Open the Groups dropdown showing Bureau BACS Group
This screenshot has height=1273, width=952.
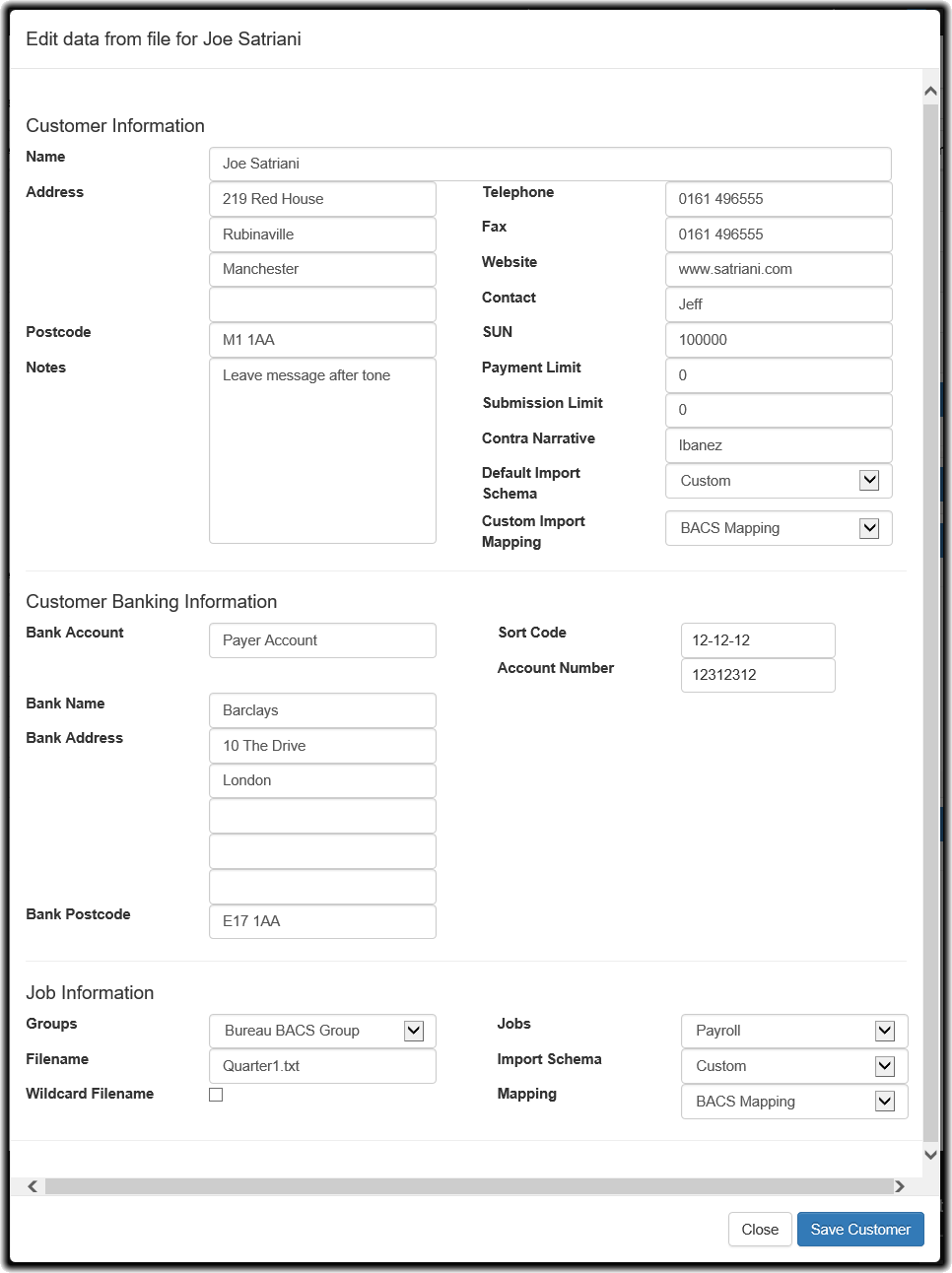(322, 1031)
